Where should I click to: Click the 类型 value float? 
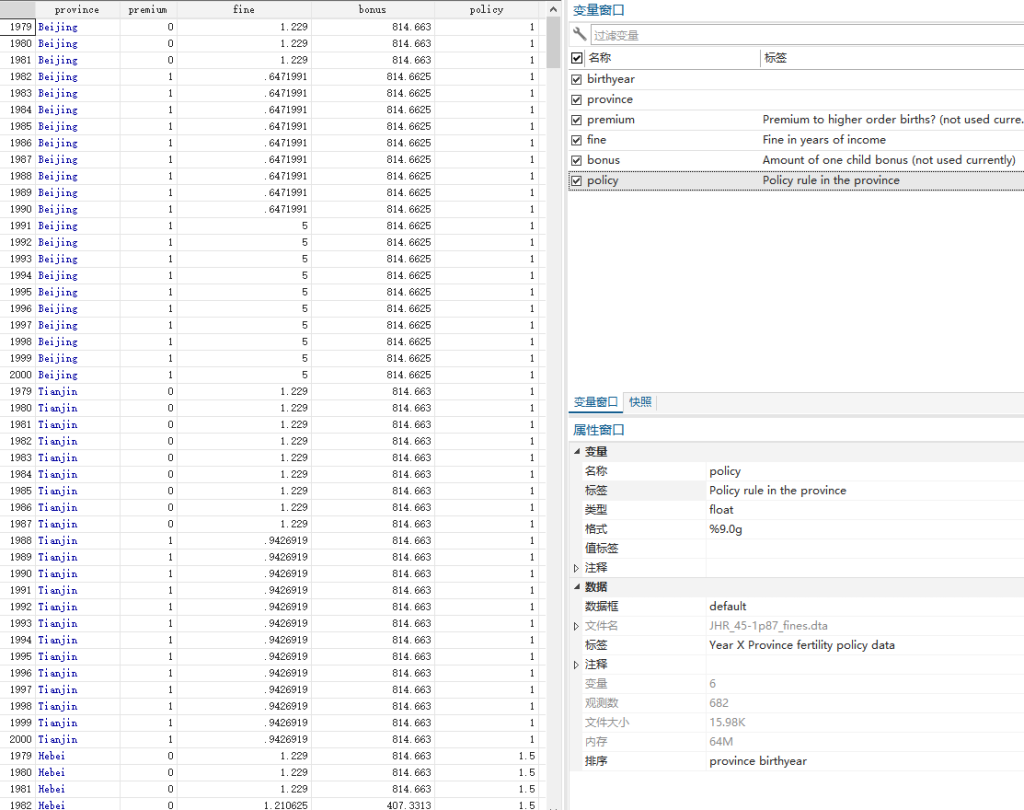point(721,510)
